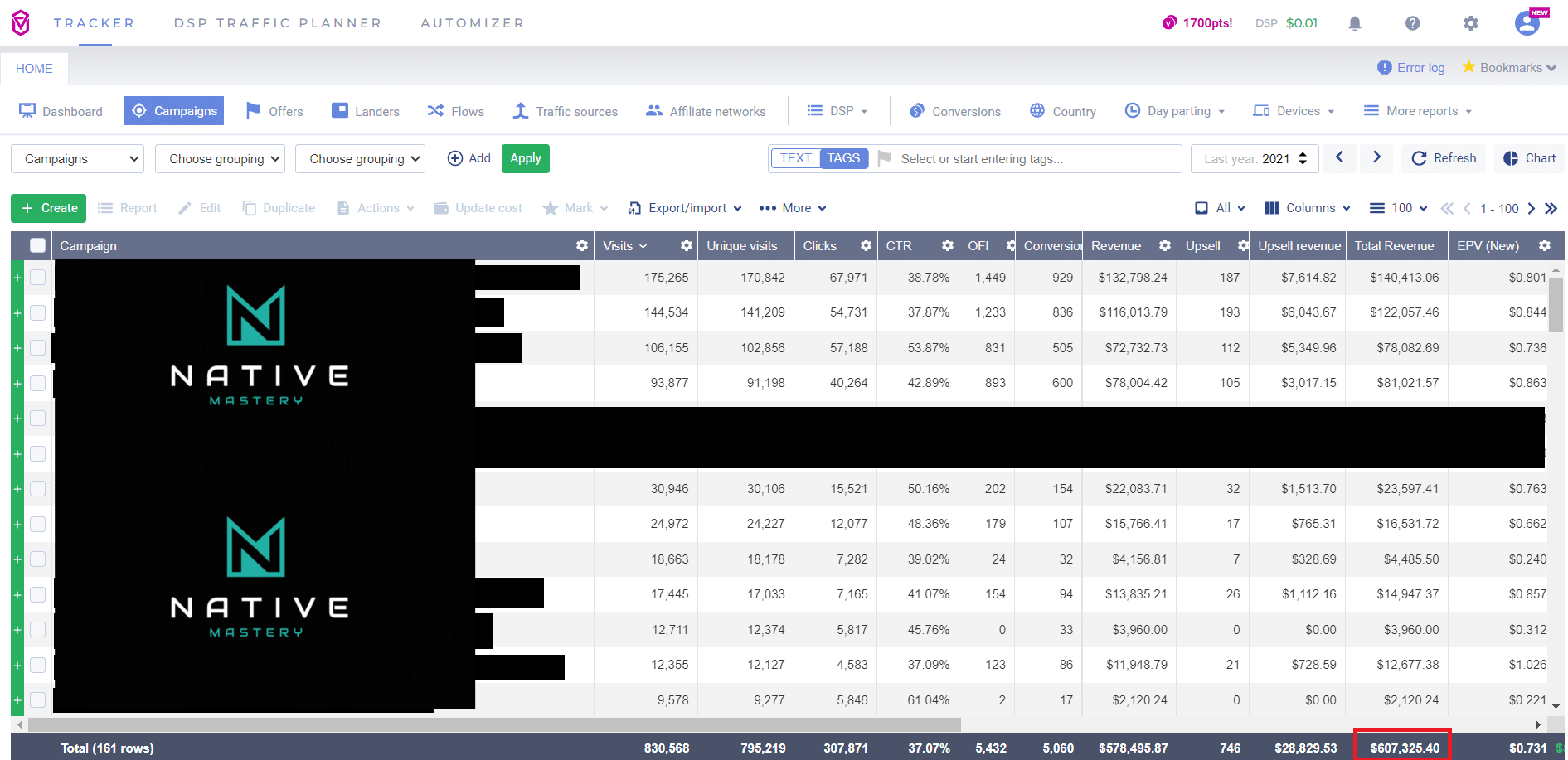Select all campaigns checkbox in header
Screen dimensions: 1568x760
37,245
